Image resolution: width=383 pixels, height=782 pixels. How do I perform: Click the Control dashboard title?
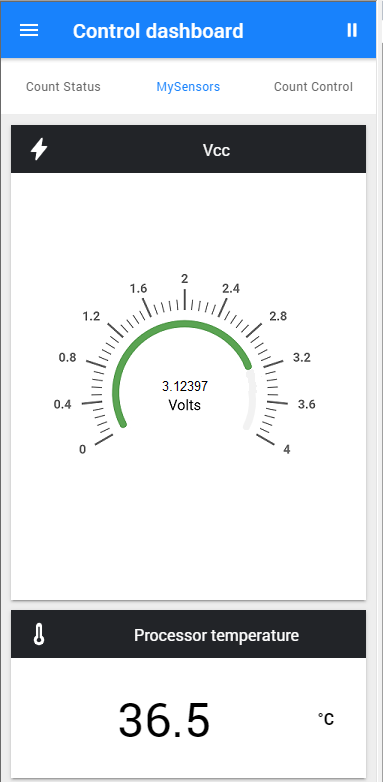pos(158,31)
